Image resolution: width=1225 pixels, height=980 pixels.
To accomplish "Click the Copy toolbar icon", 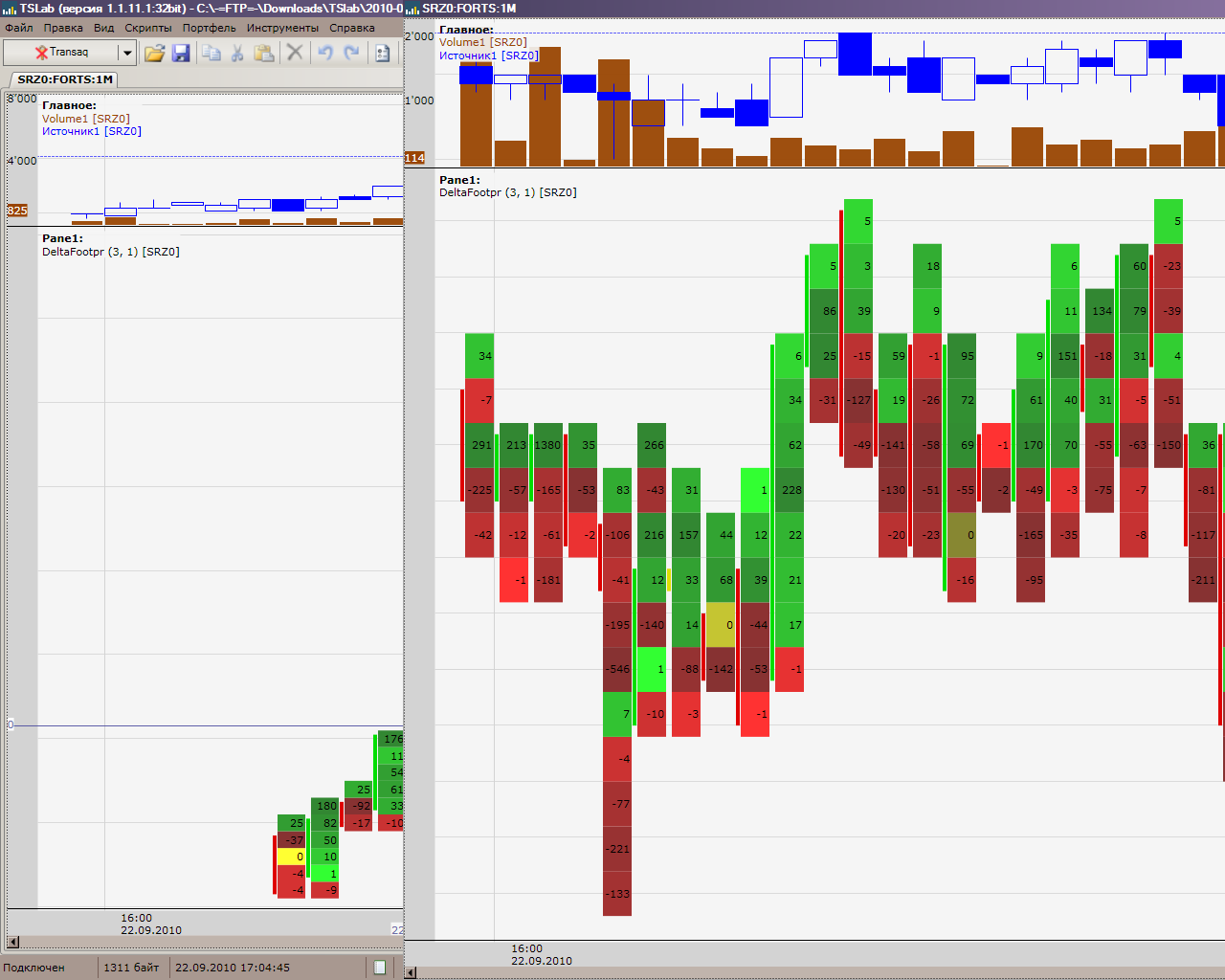I will click(212, 53).
